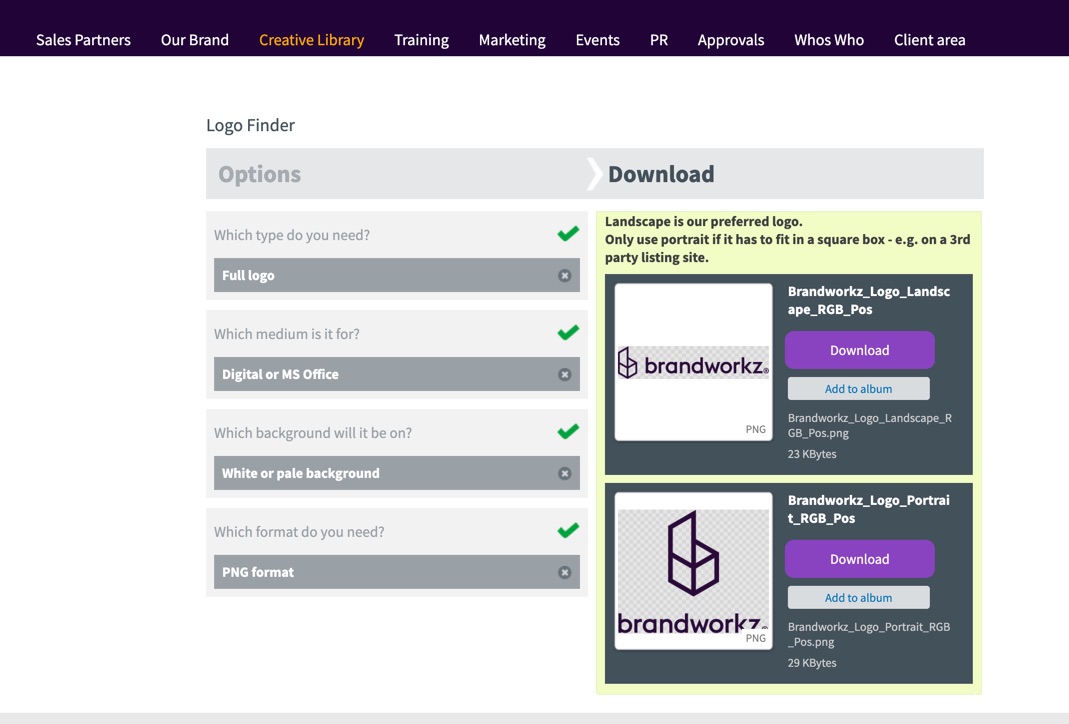Switch to the Download step header
This screenshot has width=1069, height=724.
pos(661,174)
